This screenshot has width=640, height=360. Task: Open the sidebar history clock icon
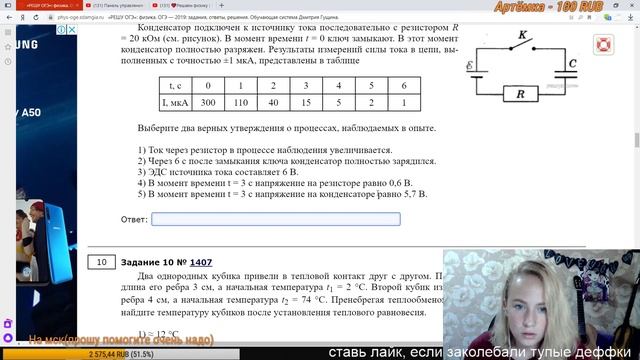[x=8, y=62]
